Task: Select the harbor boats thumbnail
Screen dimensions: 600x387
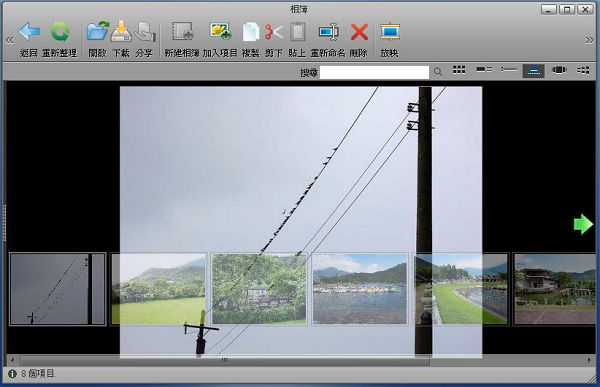Action: coord(360,289)
